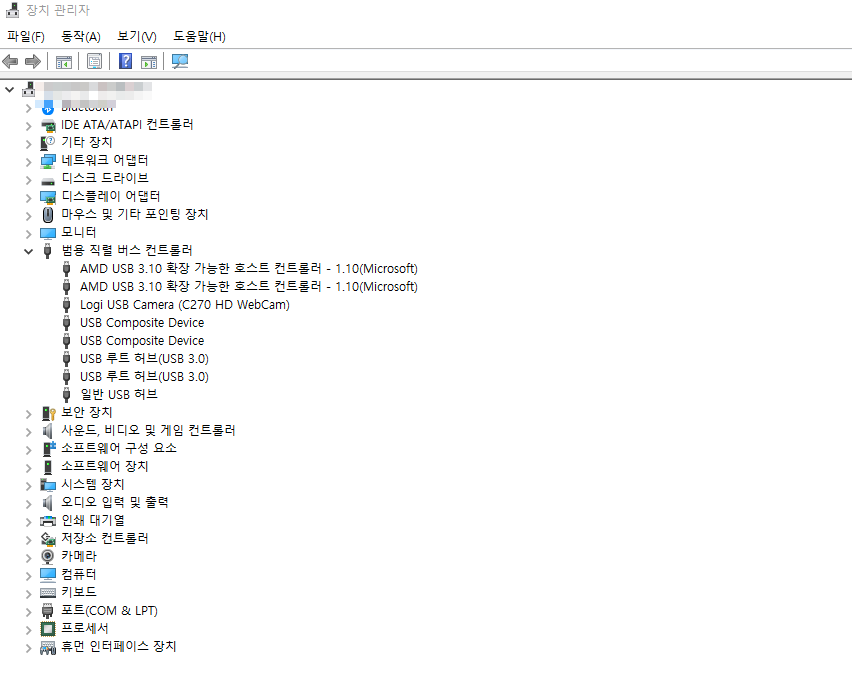Select the first AMD USB 3.10 host controller
This screenshot has height=688, width=852.
(248, 268)
